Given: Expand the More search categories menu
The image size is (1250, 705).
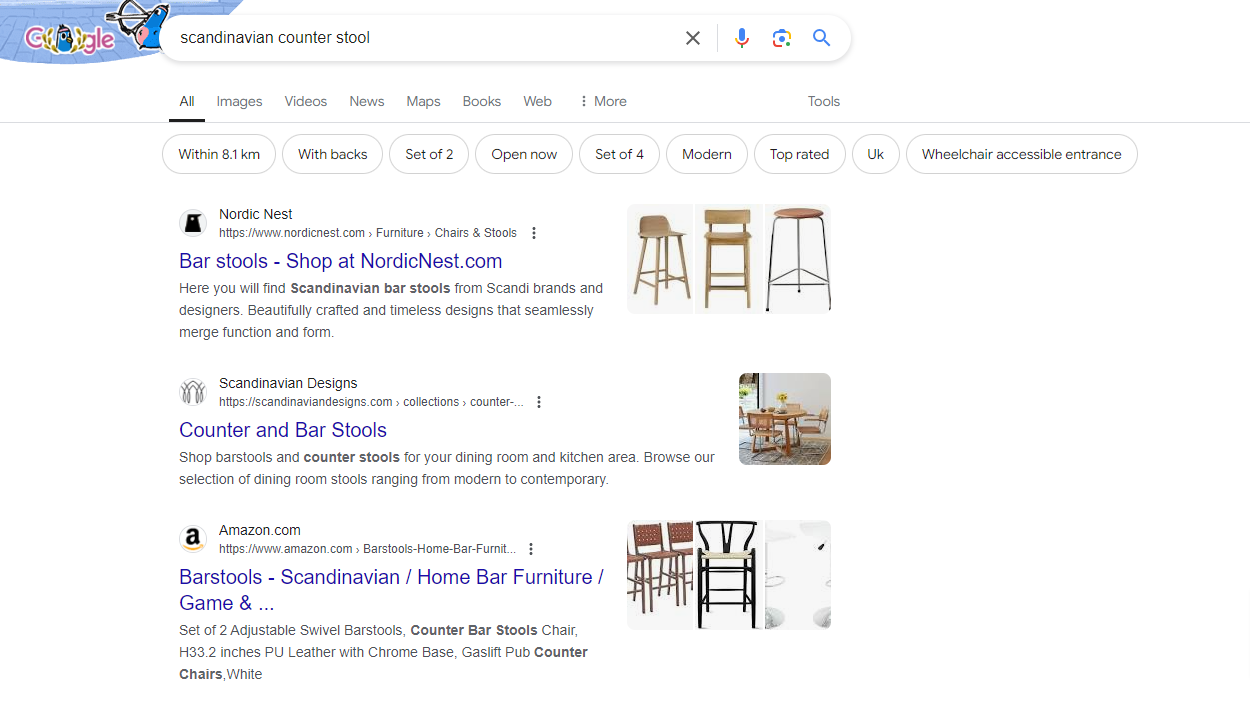Looking at the screenshot, I should pos(603,101).
